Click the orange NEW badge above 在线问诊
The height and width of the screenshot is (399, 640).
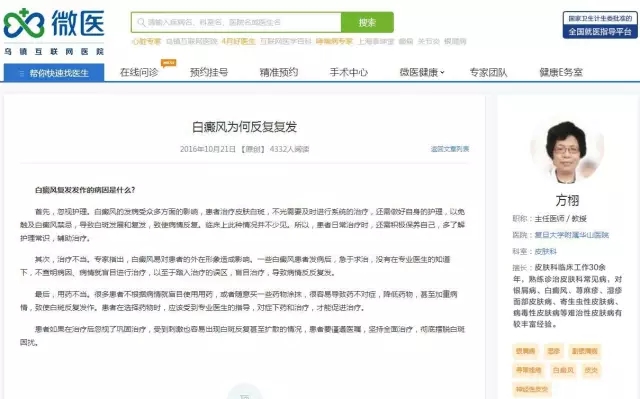click(169, 62)
